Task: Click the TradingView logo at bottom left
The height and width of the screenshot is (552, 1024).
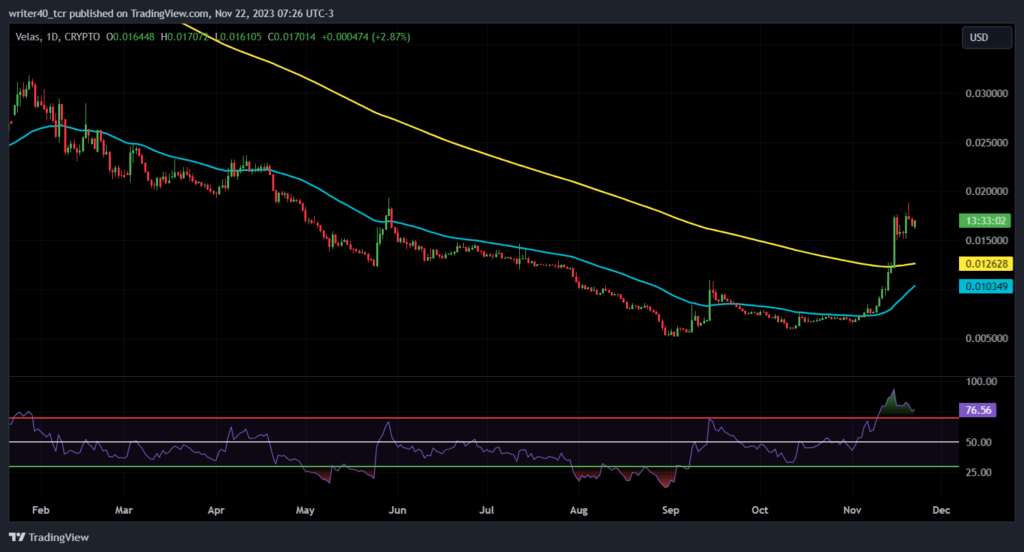Action: [49, 537]
